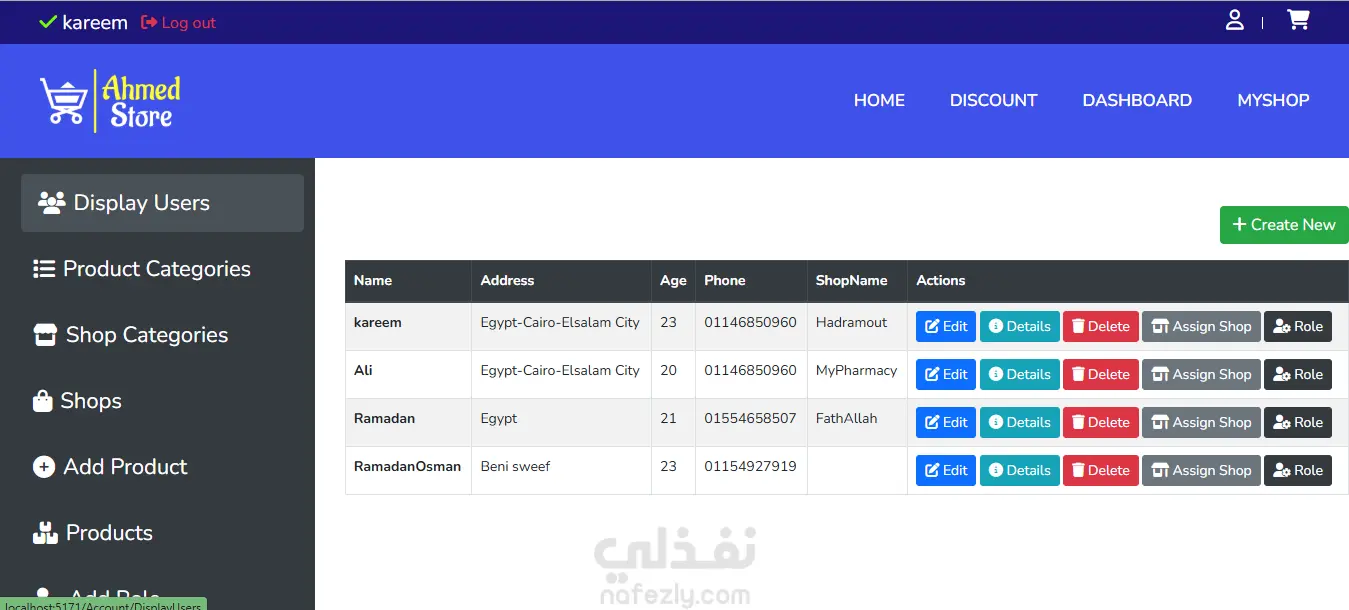1349x610 pixels.
Task: View Details for user Ali
Action: click(1020, 374)
